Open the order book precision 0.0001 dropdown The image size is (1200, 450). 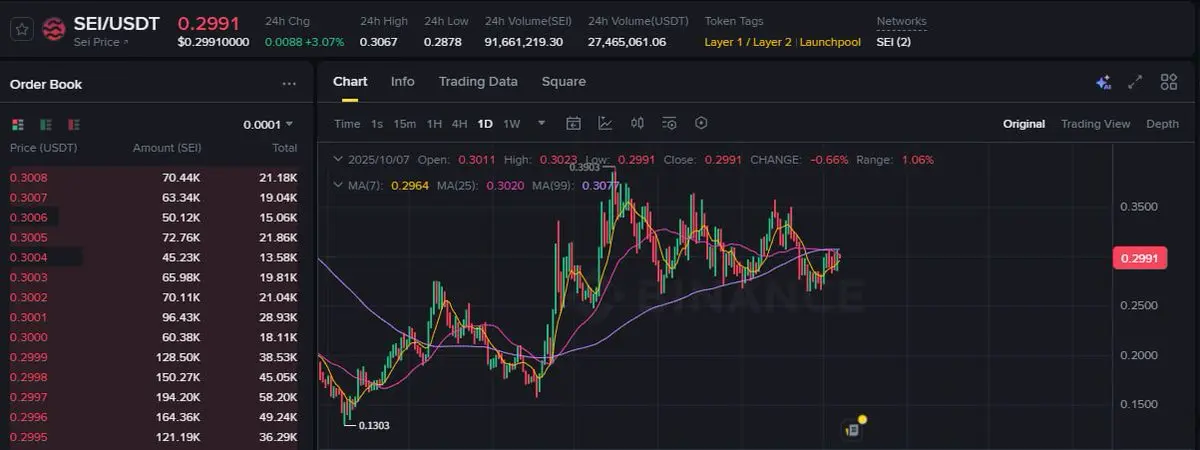[268, 125]
